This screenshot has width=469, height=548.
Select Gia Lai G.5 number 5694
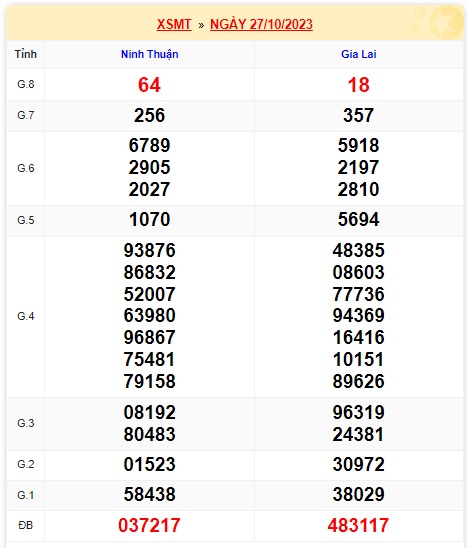click(359, 219)
